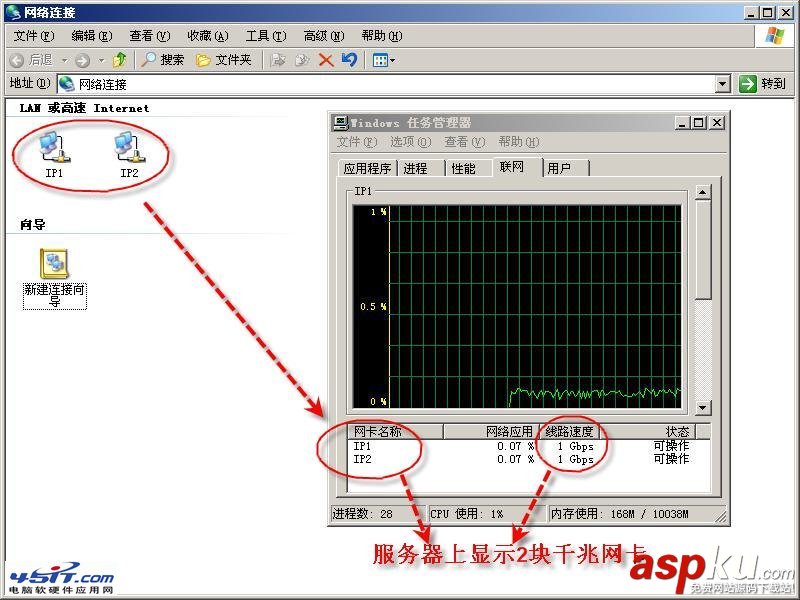Viewport: 800px width, 600px height.
Task: Sort by 网络应用 column header
Action: (491, 432)
